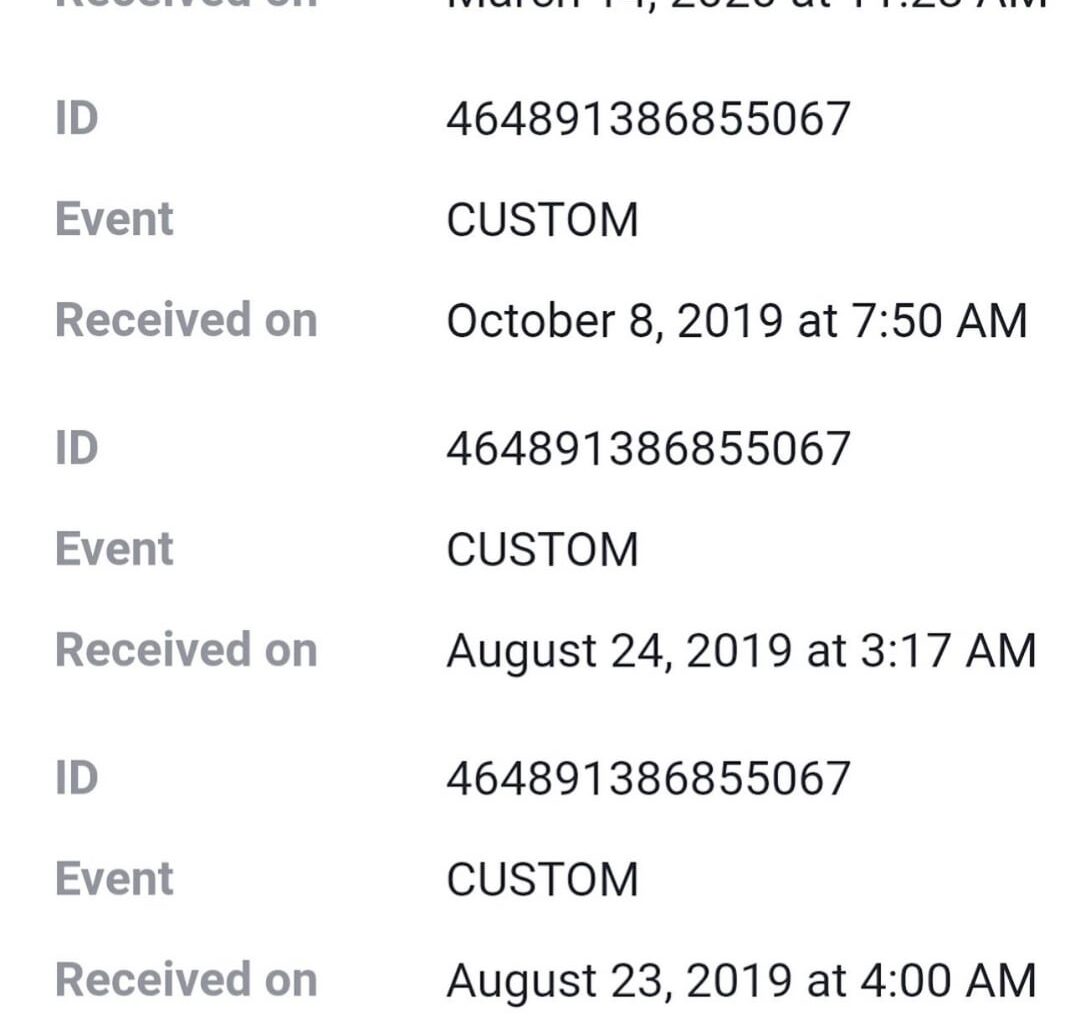Click Received on label beside August 24 date

tap(186, 651)
